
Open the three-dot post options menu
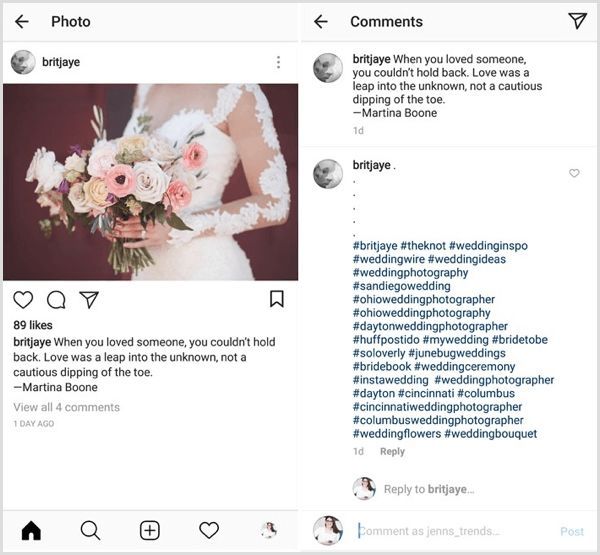click(x=278, y=62)
